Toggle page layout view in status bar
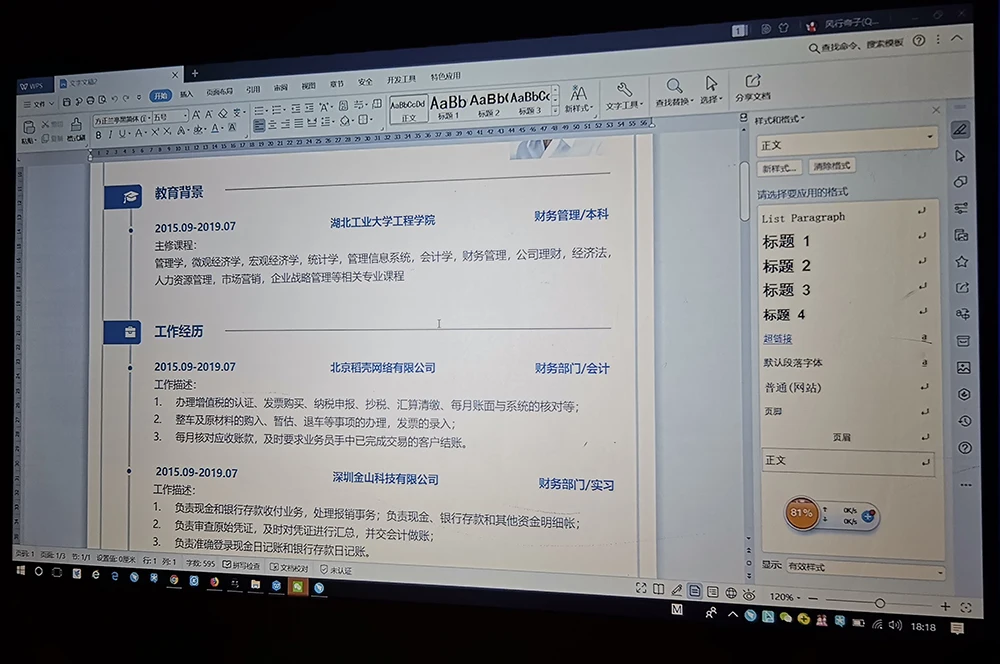Viewport: 1000px width, 664px height. click(x=695, y=591)
